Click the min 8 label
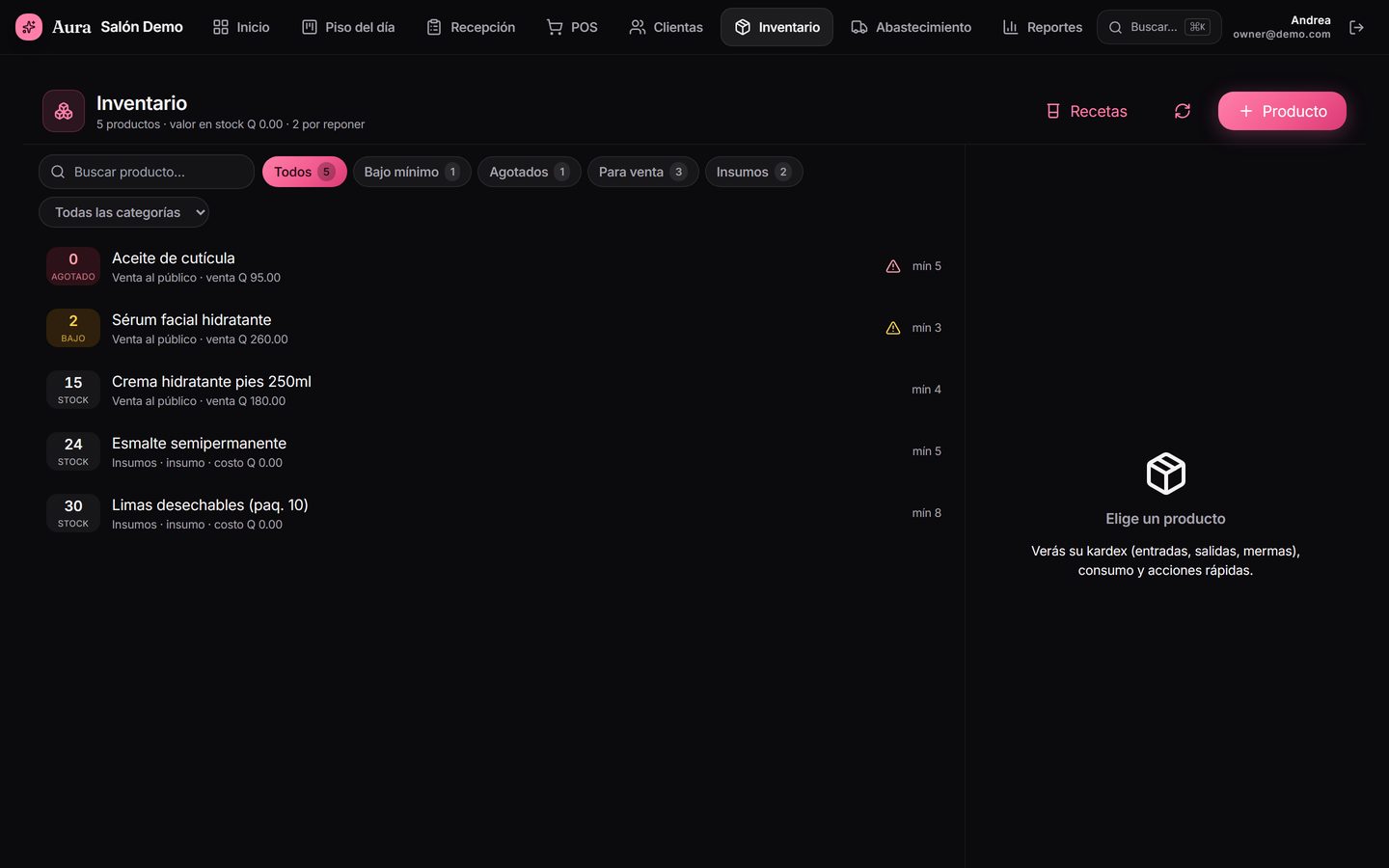1389x868 pixels. [x=926, y=513]
